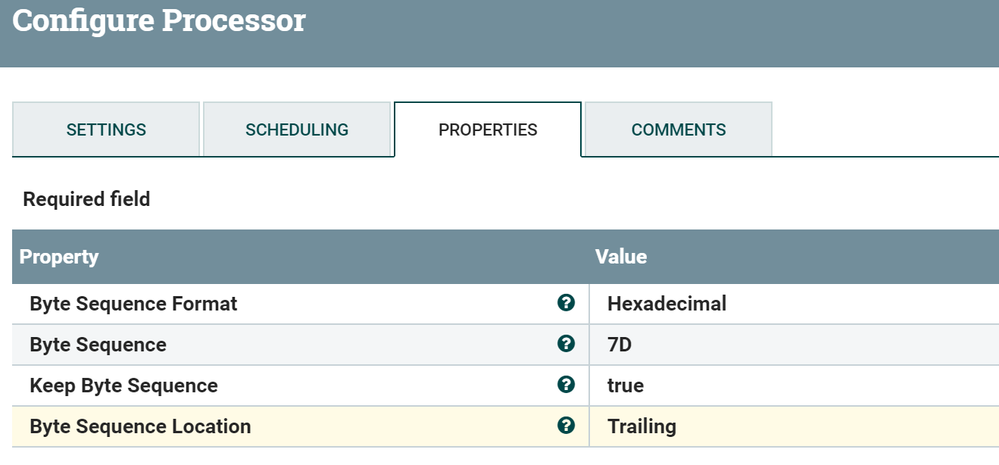This screenshot has height=465, width=999.
Task: Change the Keep Byte Sequence true value
Action: pyautogui.click(x=625, y=385)
